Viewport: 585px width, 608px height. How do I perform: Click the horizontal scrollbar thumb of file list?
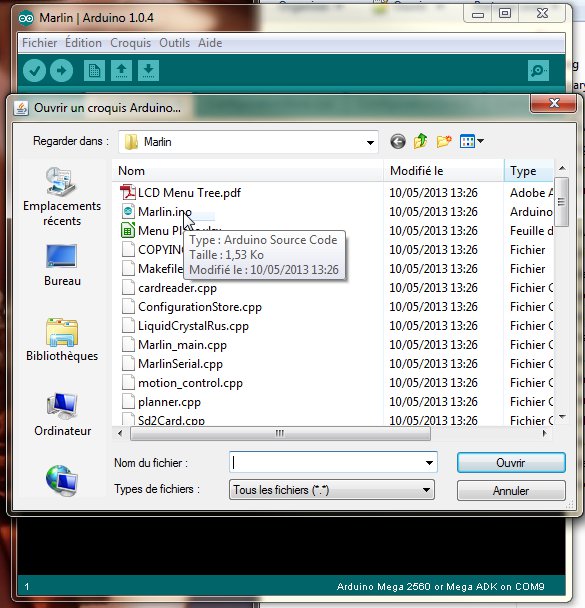280,433
